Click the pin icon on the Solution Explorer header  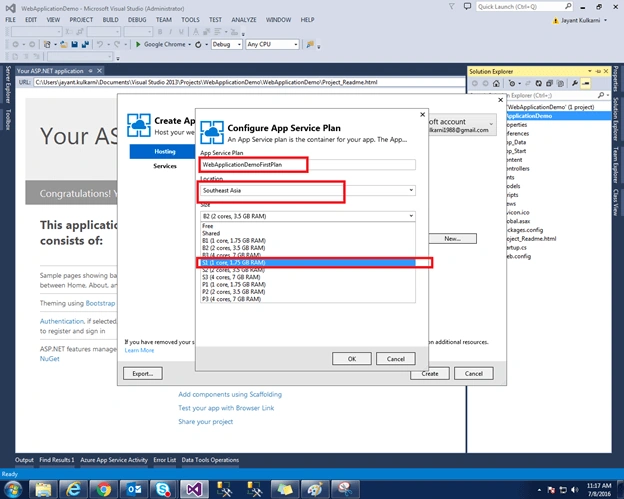coord(598,71)
